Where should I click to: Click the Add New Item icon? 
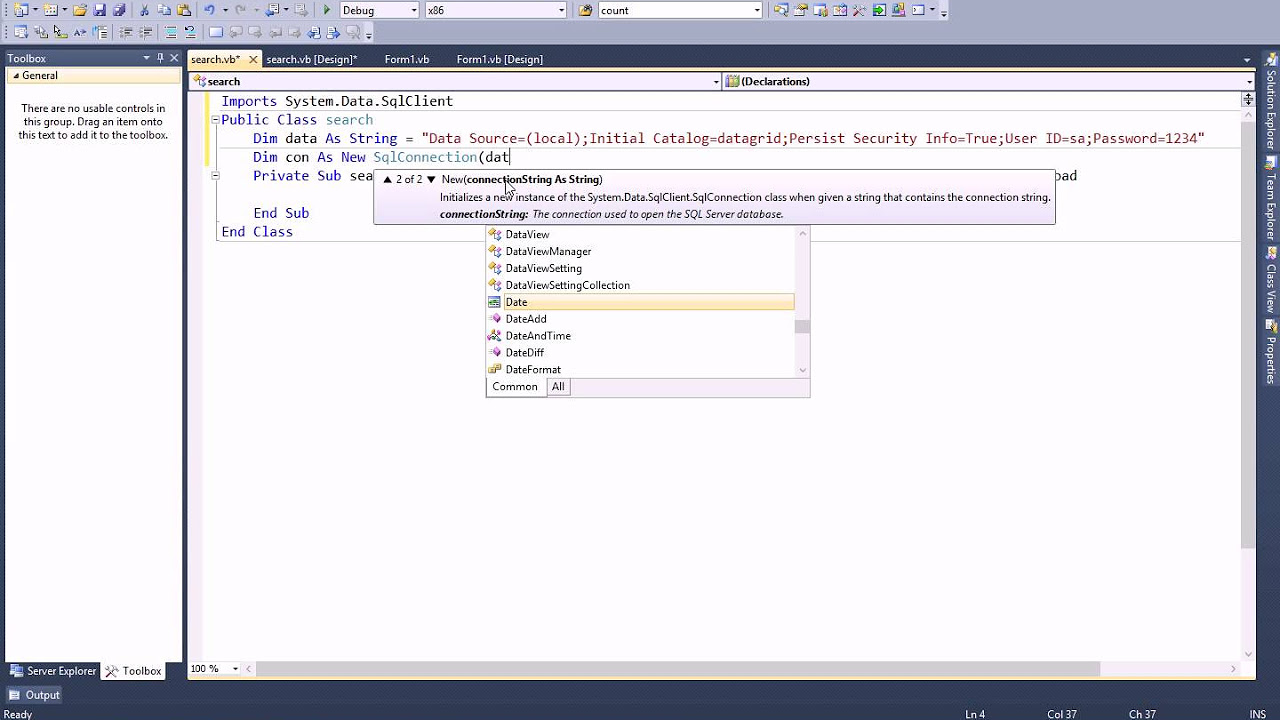click(x=50, y=10)
